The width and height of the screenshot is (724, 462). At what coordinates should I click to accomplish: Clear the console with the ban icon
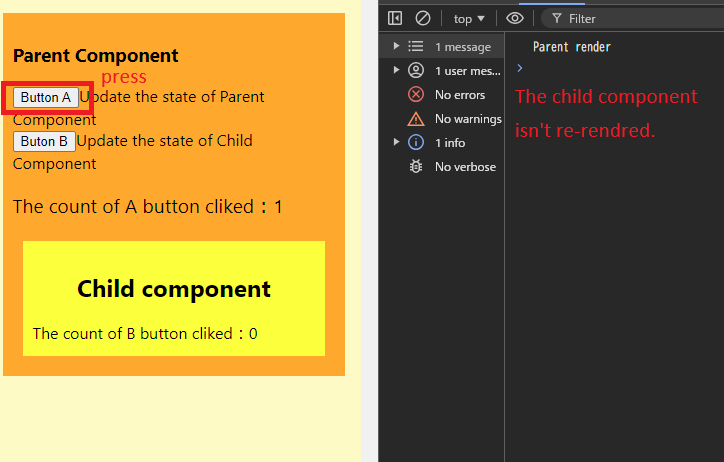(423, 18)
